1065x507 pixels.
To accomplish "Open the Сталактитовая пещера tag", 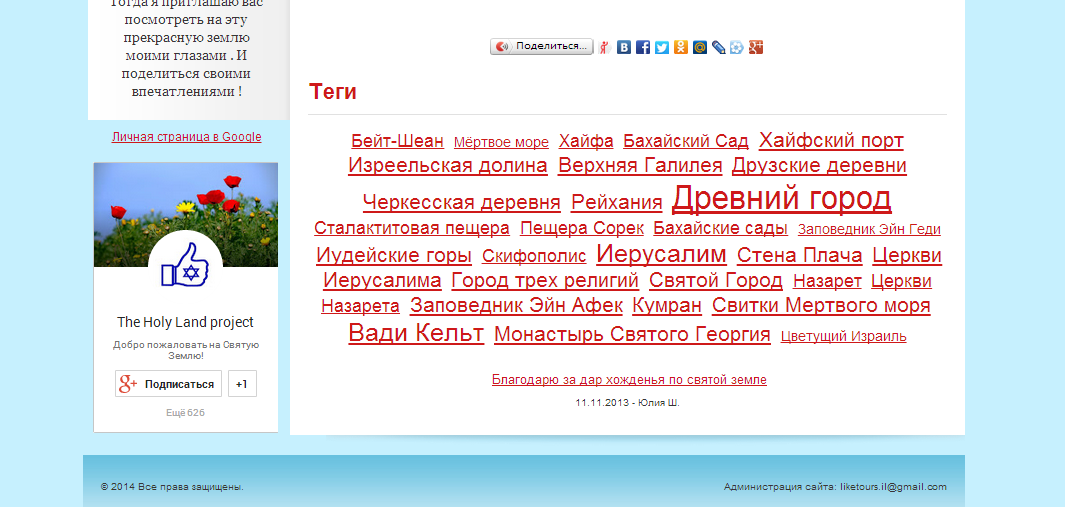I will tap(412, 228).
